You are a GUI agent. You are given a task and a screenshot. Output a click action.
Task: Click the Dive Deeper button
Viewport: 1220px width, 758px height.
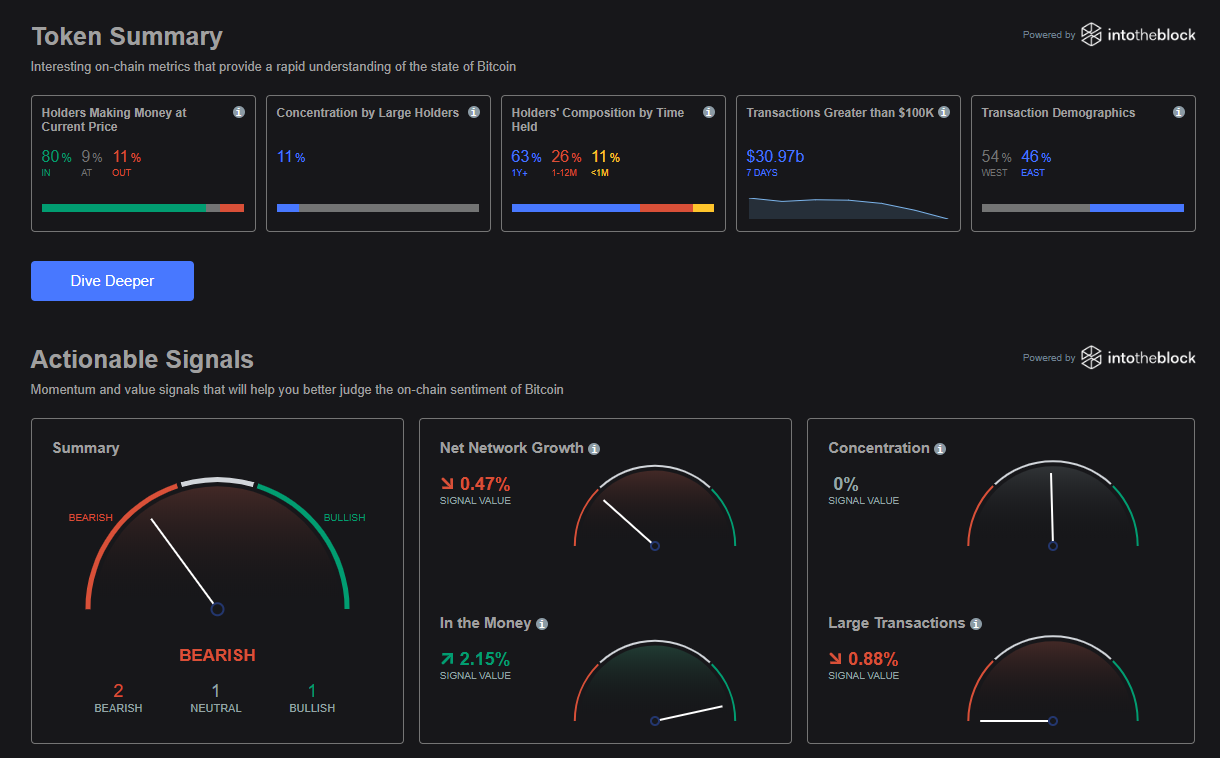click(x=112, y=281)
